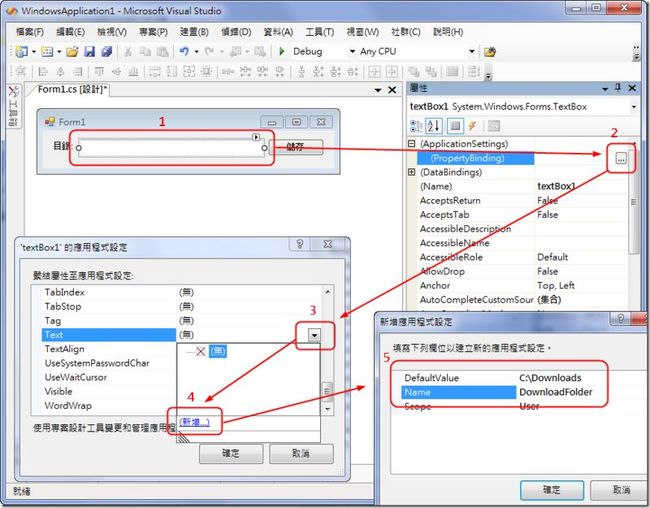This screenshot has width=650, height=508.
Task: Click the scrollbar thumb in the binding list
Action: tap(327, 390)
